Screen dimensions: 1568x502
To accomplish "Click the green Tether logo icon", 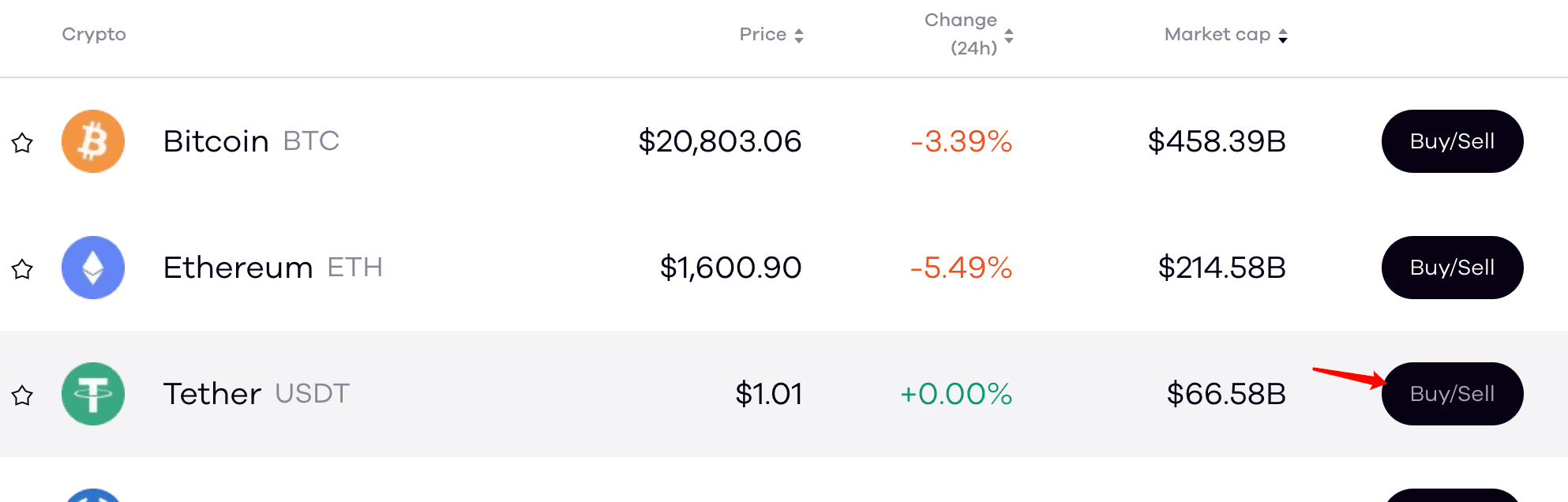I will tap(93, 394).
